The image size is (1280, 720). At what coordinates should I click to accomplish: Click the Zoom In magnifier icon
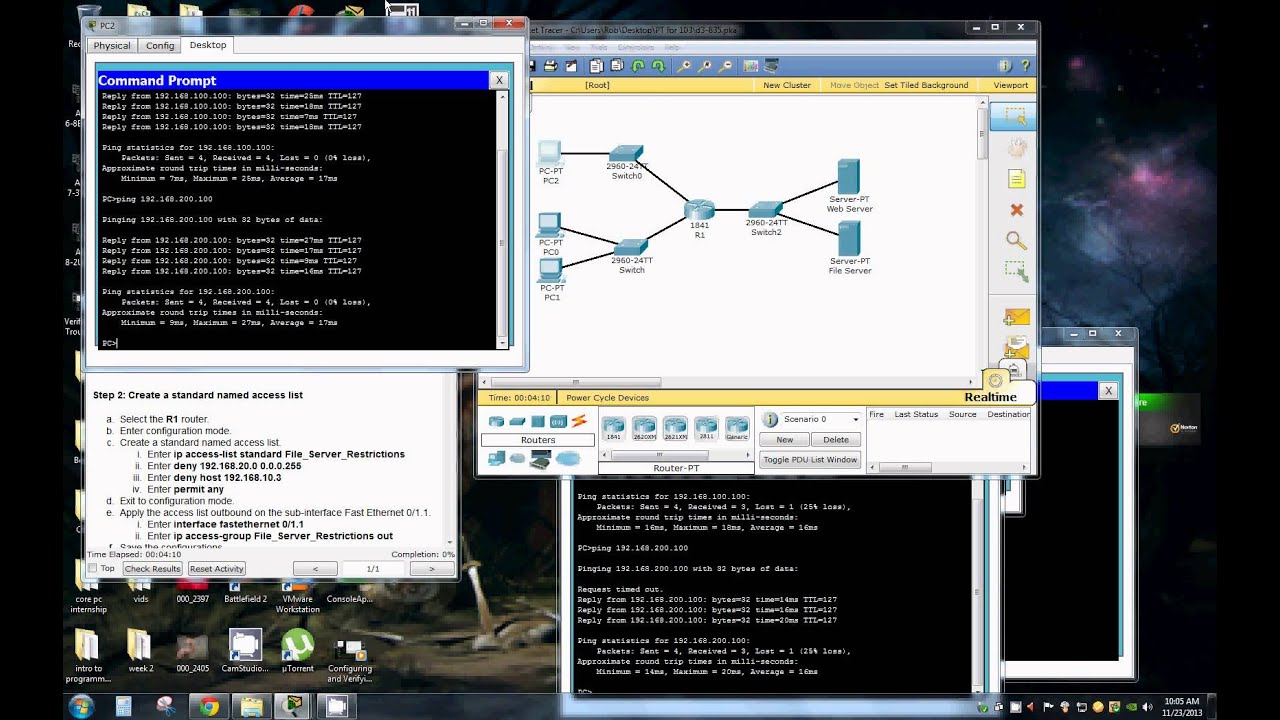pyautogui.click(x=684, y=66)
